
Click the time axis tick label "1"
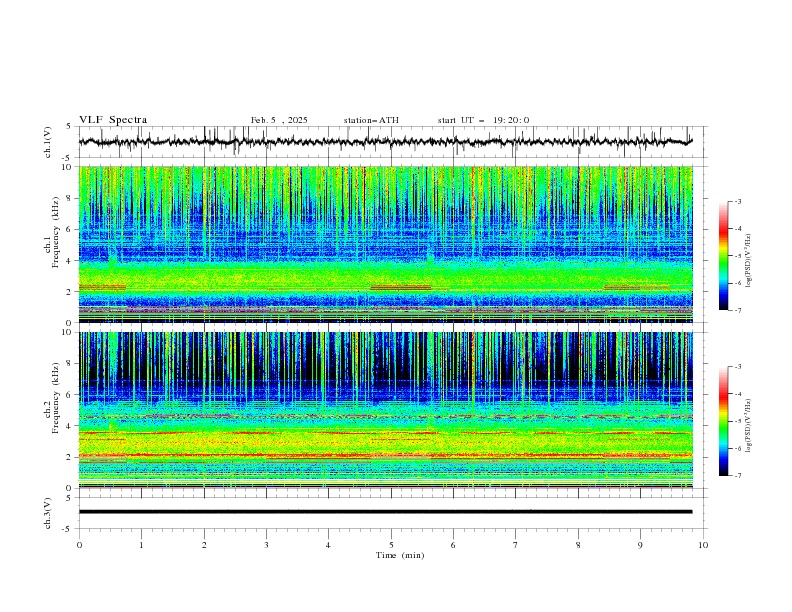click(141, 545)
